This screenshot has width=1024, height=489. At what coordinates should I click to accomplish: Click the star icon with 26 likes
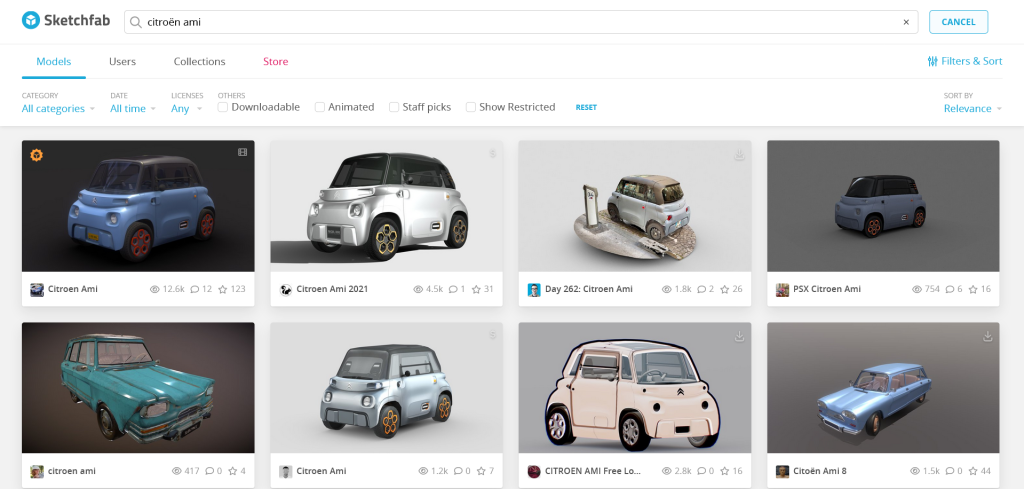coord(724,289)
